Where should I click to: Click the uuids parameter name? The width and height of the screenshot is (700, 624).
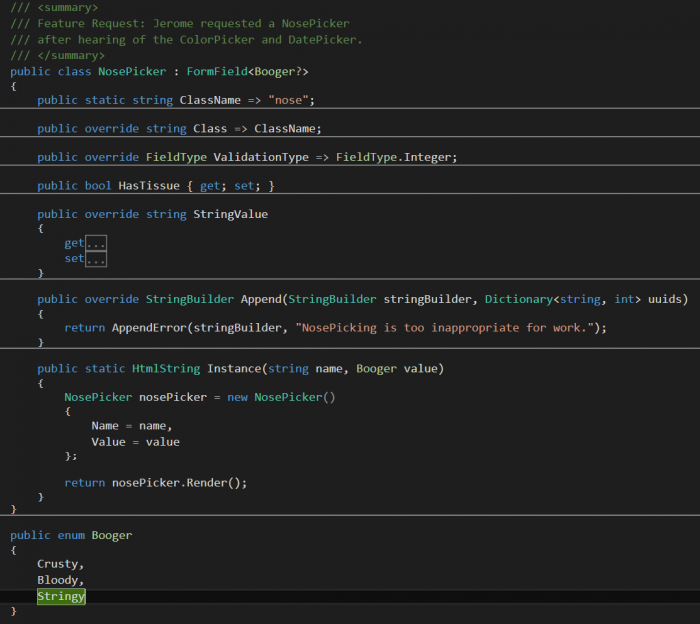coord(665,299)
